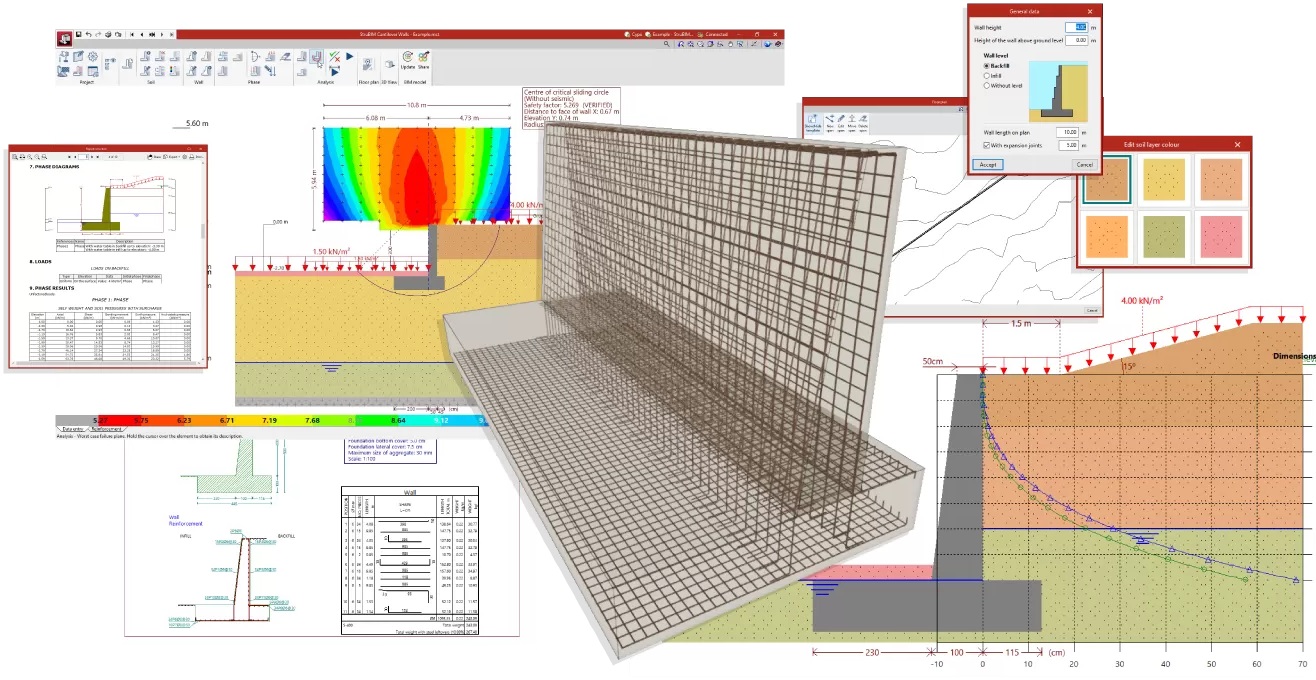
Task: Click the Update BIM model icon
Action: pyautogui.click(x=407, y=58)
